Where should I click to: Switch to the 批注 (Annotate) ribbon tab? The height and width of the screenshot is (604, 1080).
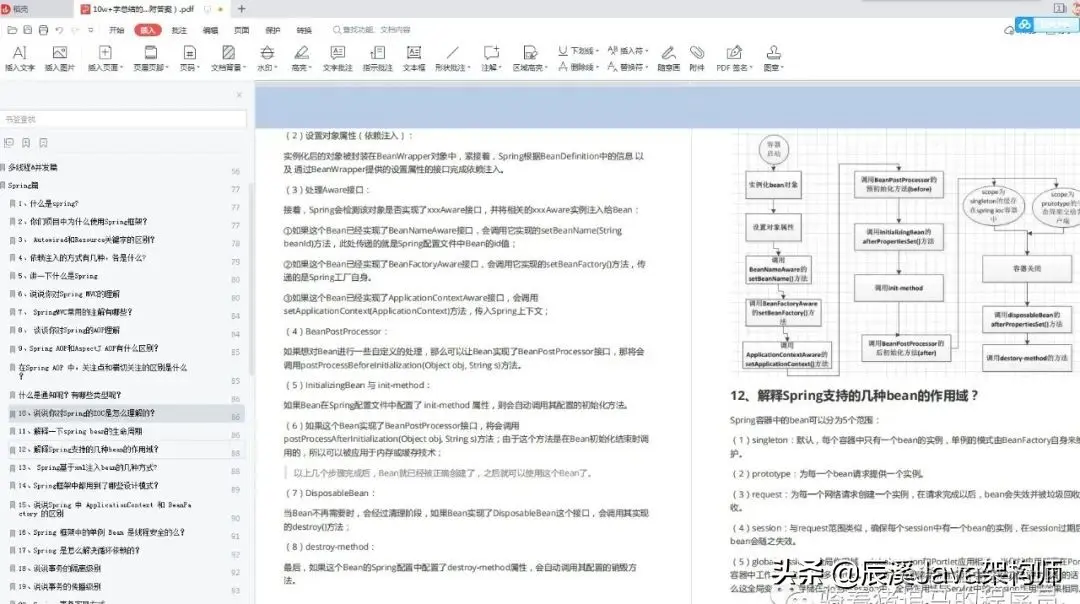179,30
